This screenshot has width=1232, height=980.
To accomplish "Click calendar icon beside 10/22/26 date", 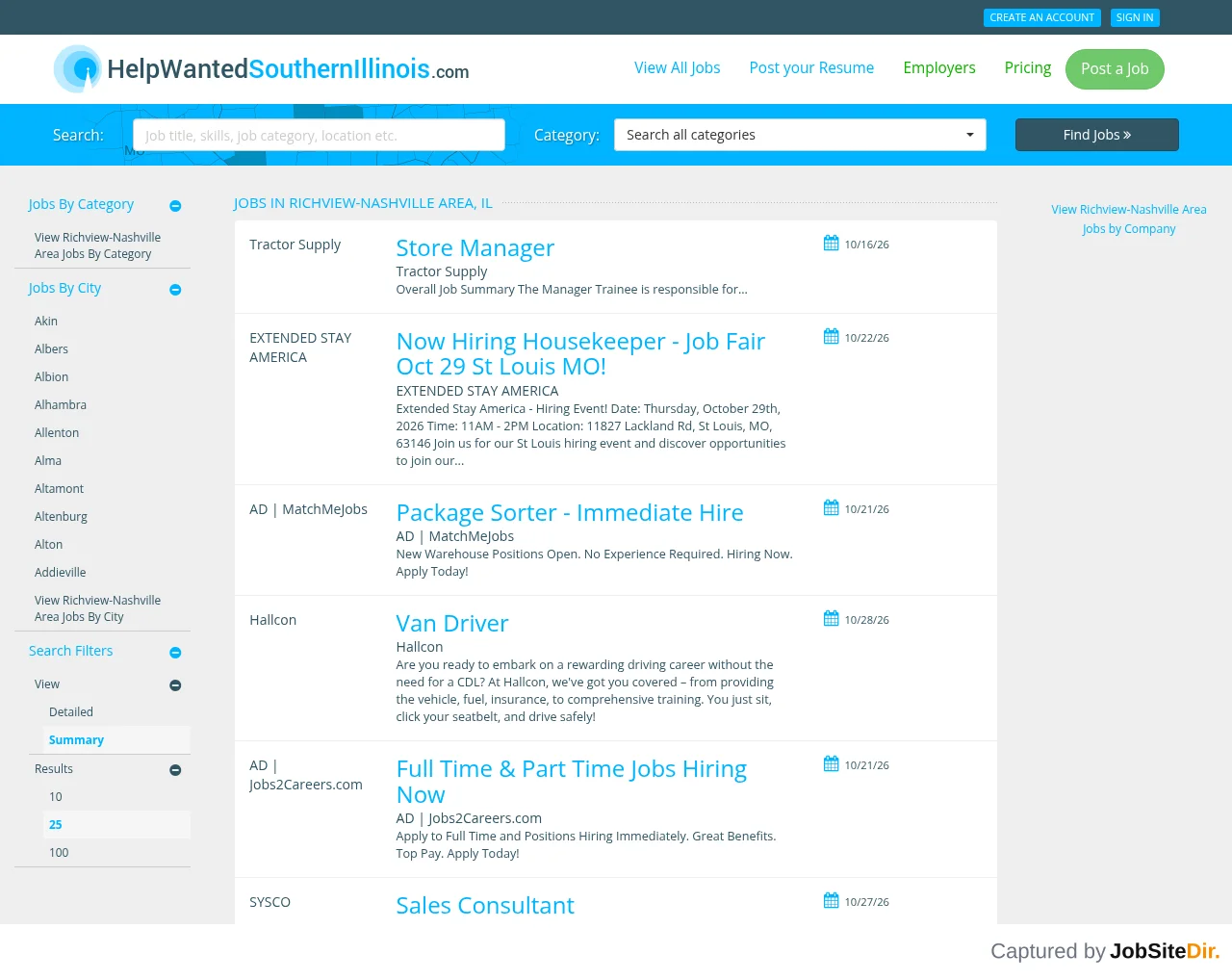I will click(x=832, y=337).
